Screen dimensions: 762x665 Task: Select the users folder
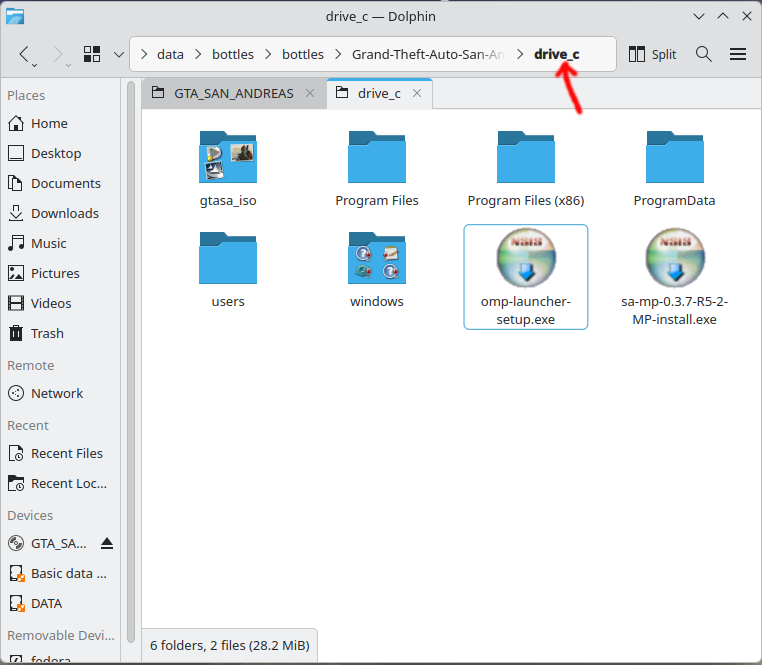pos(228,270)
